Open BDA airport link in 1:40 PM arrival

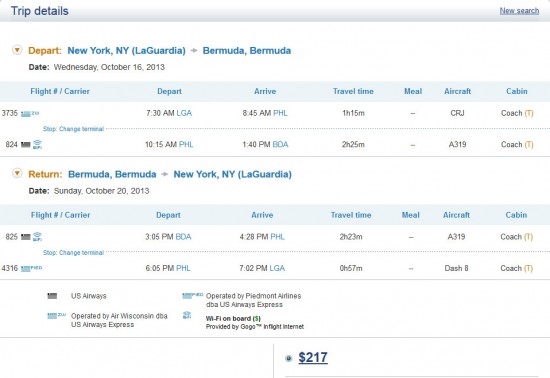coord(280,144)
